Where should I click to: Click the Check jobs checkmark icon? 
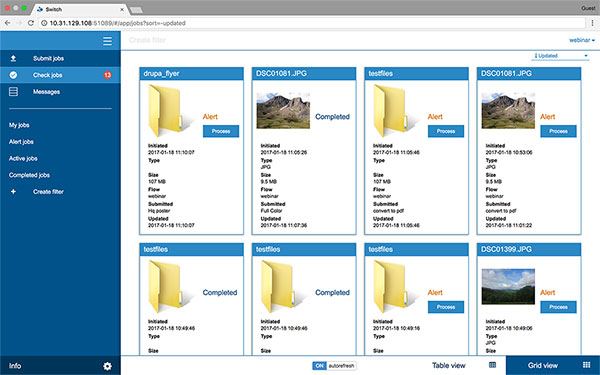13,75
